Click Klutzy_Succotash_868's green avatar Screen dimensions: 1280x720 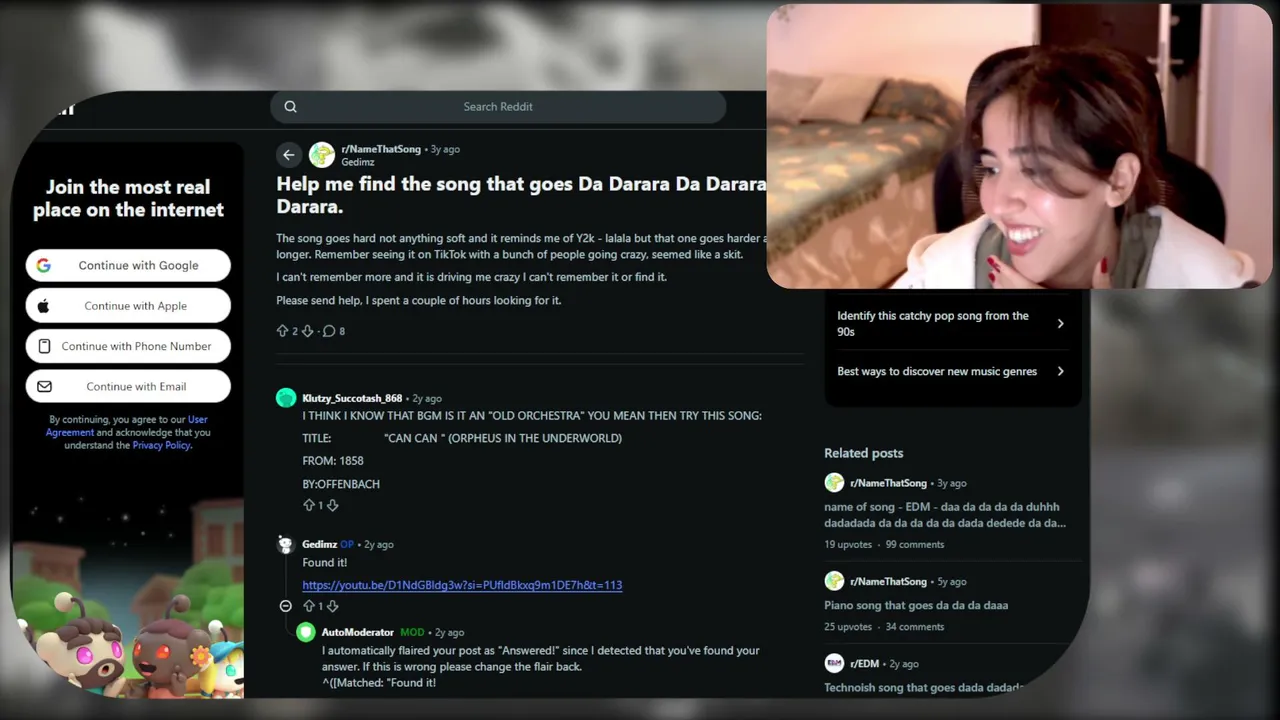pyautogui.click(x=286, y=398)
